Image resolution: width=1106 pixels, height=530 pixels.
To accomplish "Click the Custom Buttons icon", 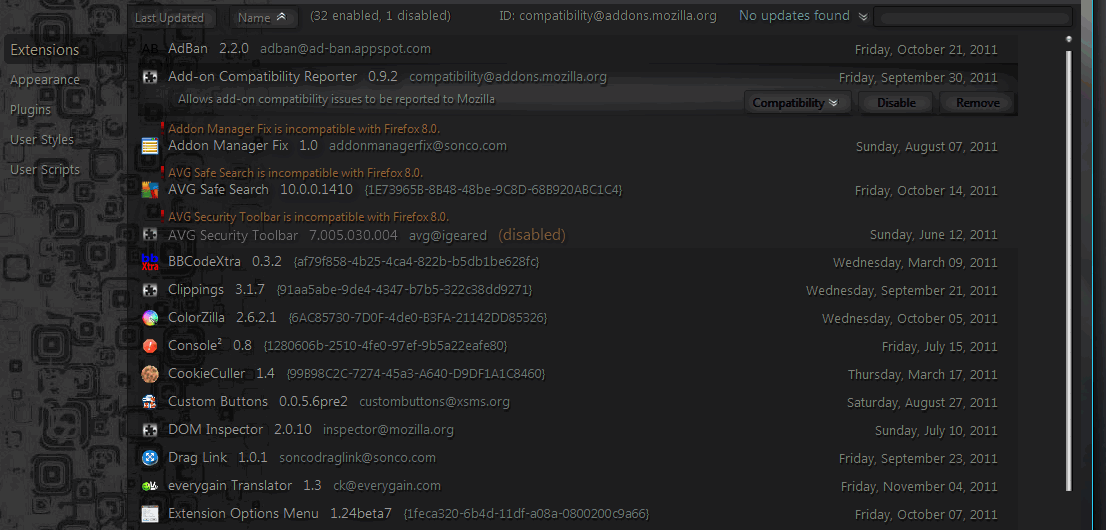I will [150, 402].
